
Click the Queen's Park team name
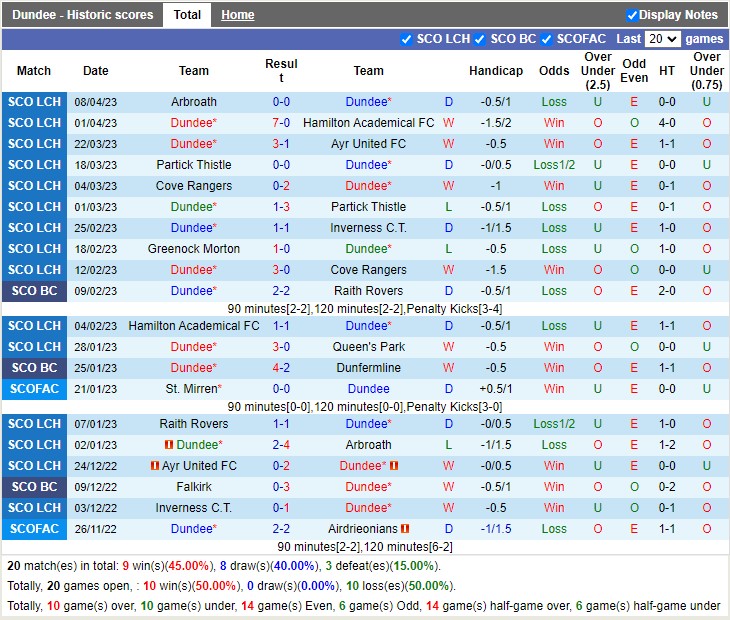click(x=368, y=347)
